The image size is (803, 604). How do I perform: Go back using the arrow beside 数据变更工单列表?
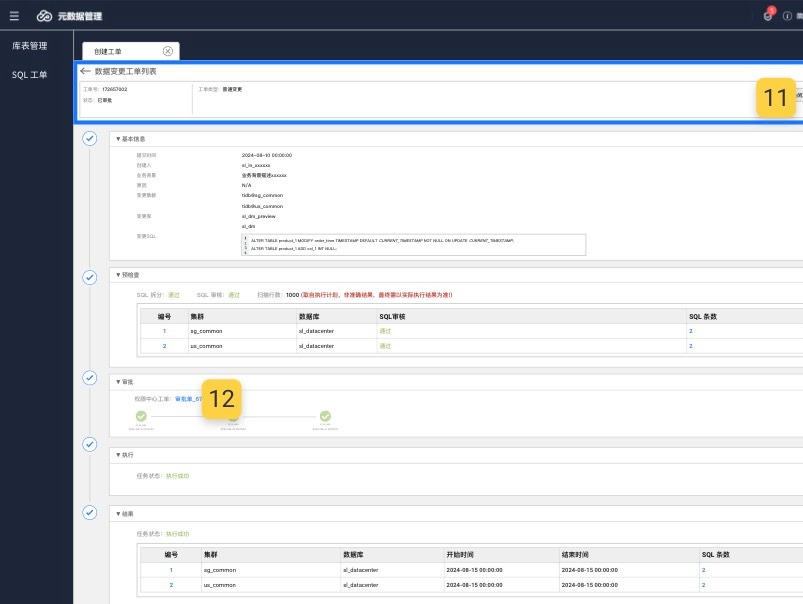point(86,72)
